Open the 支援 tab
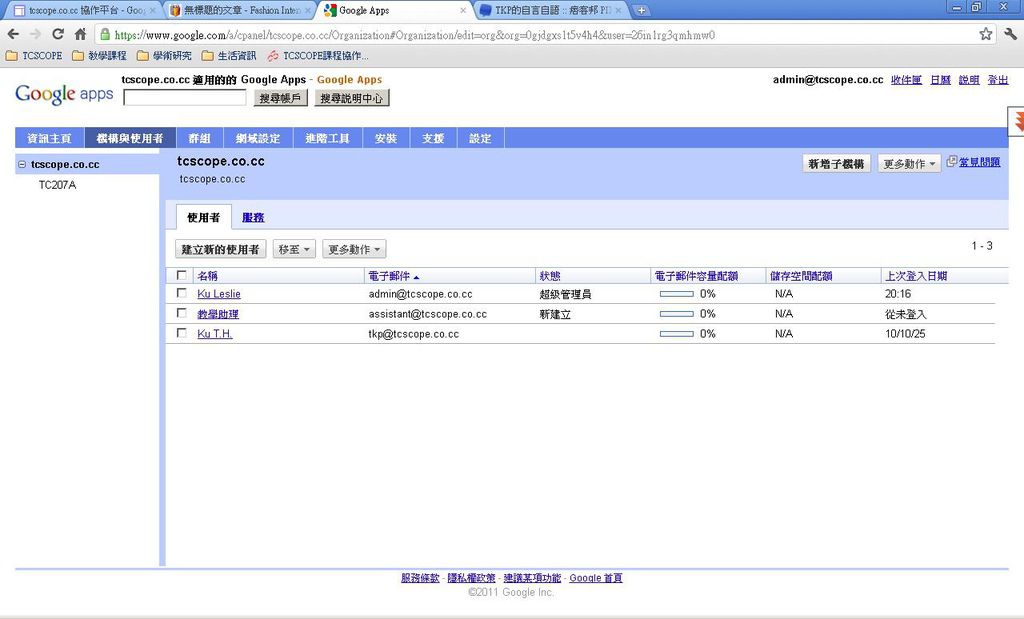Viewport: 1024px width, 619px height. [x=433, y=138]
